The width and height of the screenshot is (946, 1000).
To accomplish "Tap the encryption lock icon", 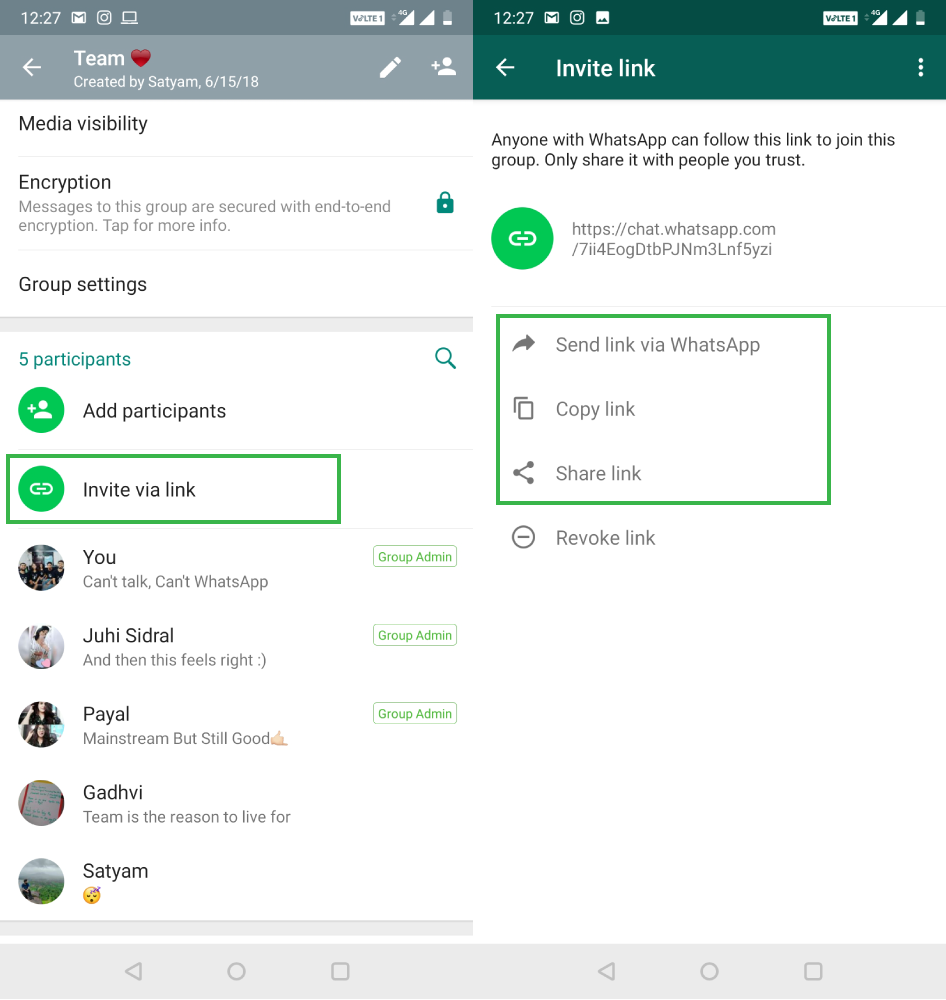I will [x=443, y=202].
